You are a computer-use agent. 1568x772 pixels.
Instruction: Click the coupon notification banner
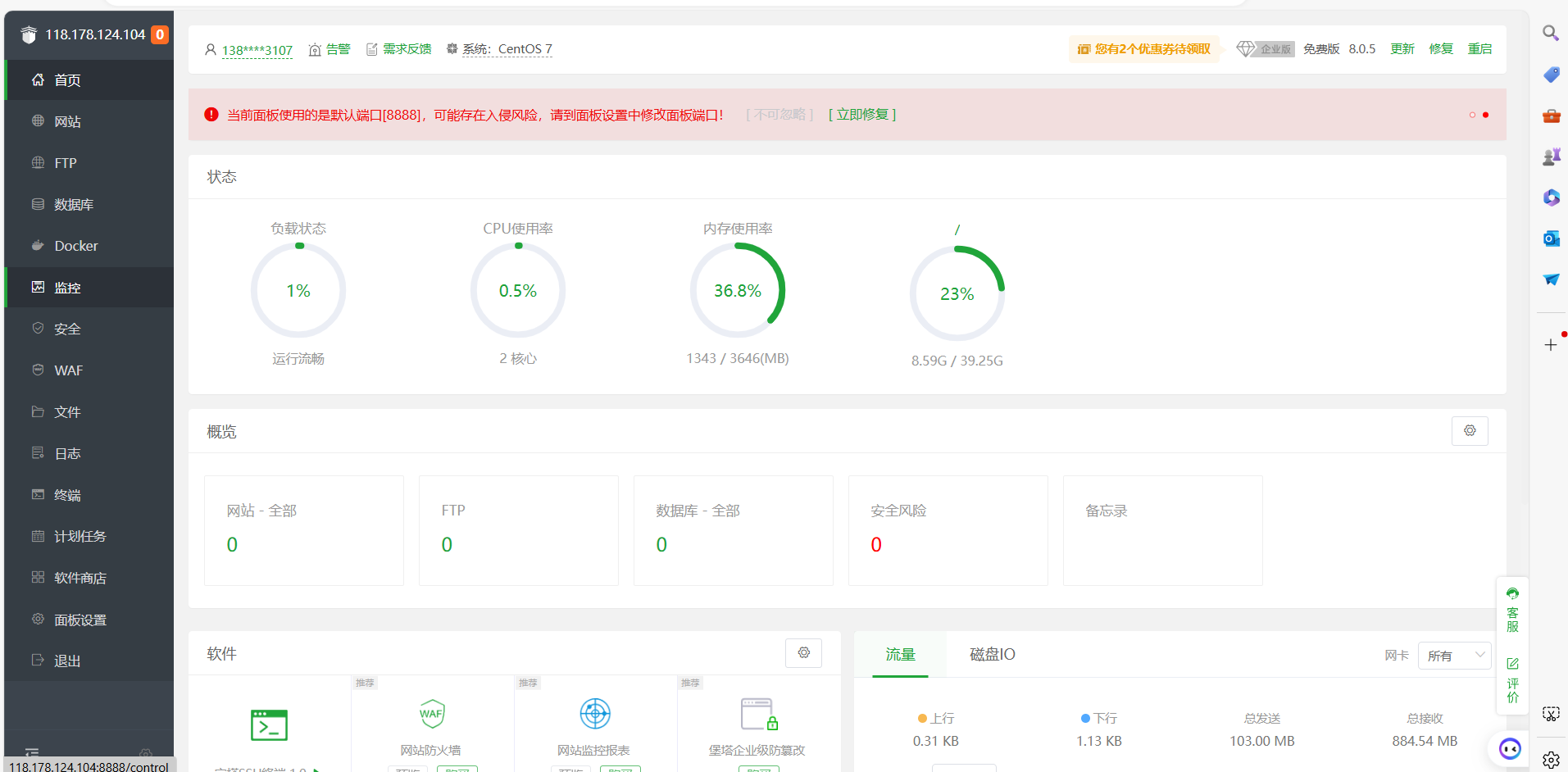pos(1144,49)
